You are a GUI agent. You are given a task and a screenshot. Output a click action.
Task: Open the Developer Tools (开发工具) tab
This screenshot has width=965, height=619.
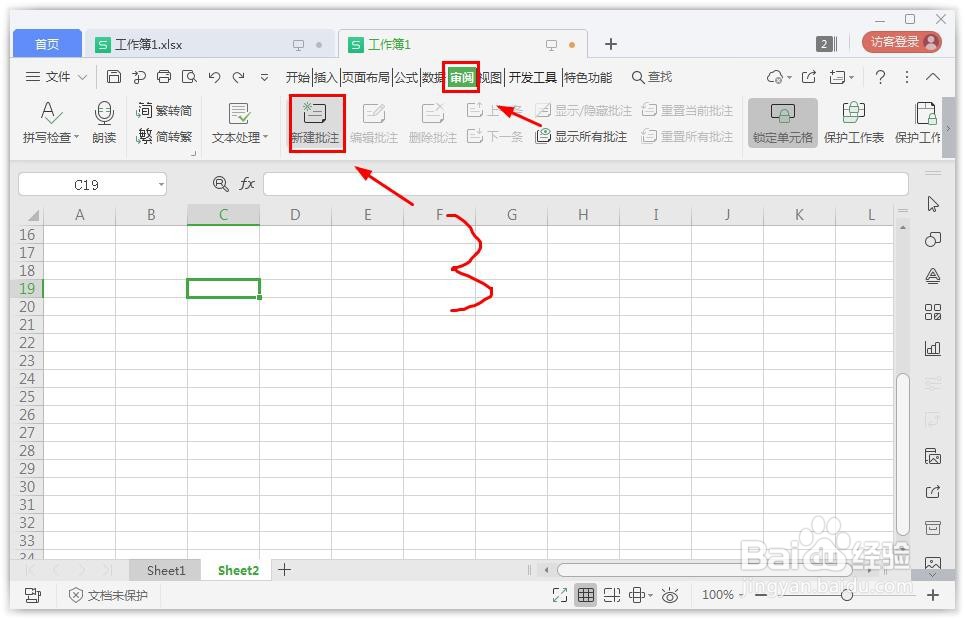point(532,77)
